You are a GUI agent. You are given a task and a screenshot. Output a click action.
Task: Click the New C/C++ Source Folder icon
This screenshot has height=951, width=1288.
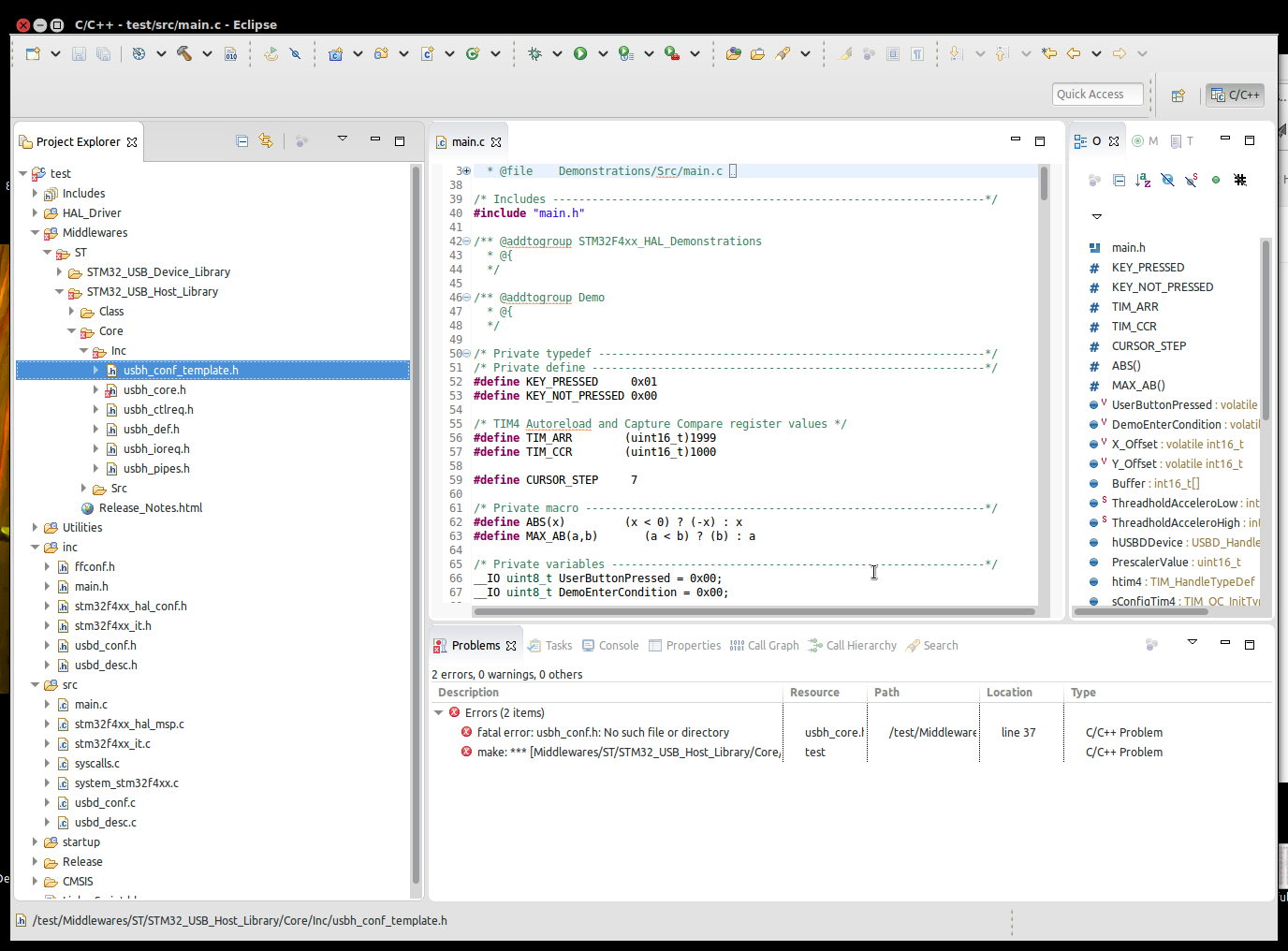[381, 53]
